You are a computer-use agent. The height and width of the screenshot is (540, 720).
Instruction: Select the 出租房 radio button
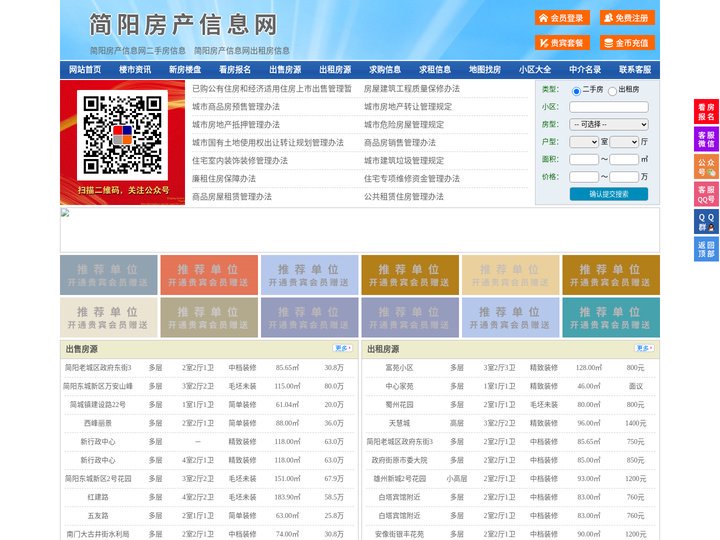tap(612, 91)
